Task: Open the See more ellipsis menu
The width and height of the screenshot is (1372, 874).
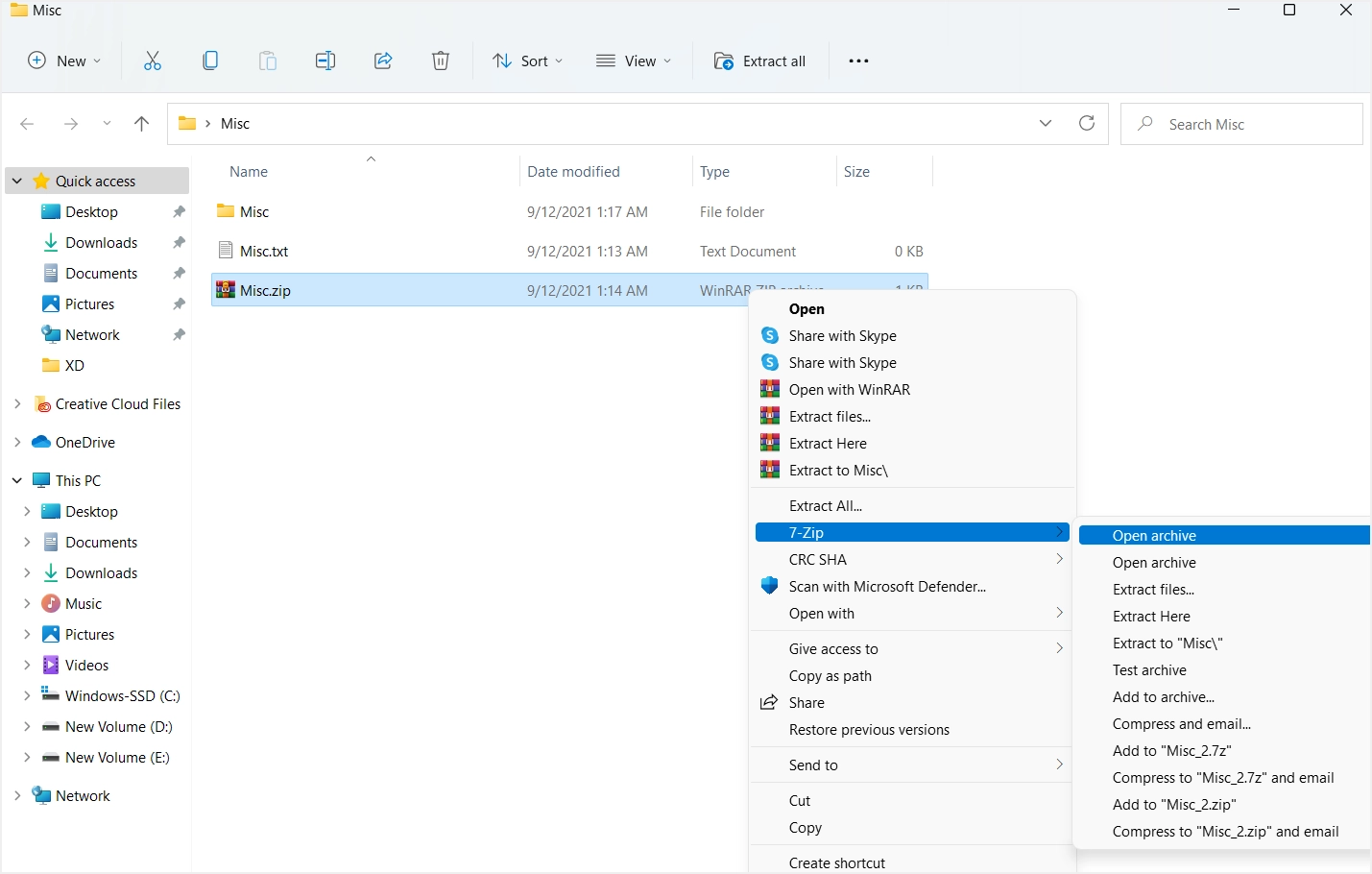Action: click(x=858, y=61)
